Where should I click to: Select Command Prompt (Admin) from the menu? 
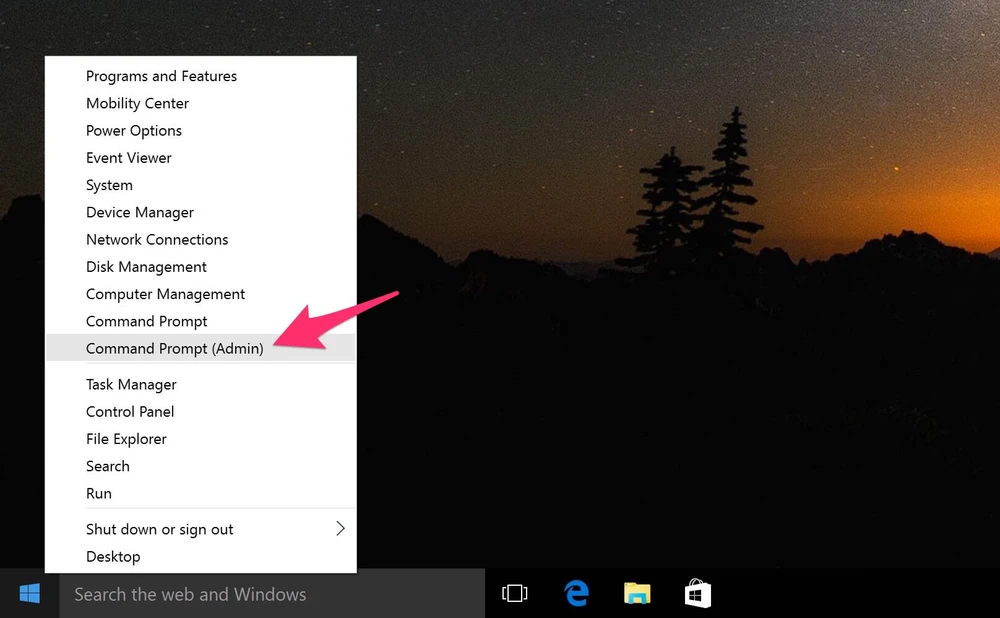tap(175, 348)
